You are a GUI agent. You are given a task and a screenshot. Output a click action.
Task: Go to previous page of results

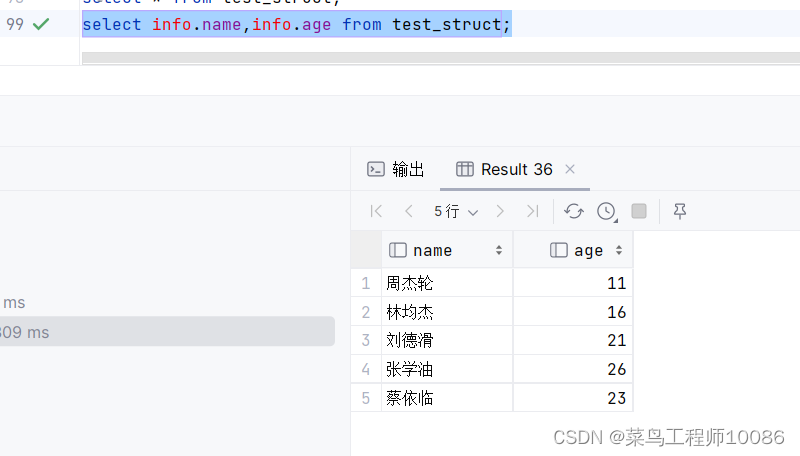tap(409, 211)
